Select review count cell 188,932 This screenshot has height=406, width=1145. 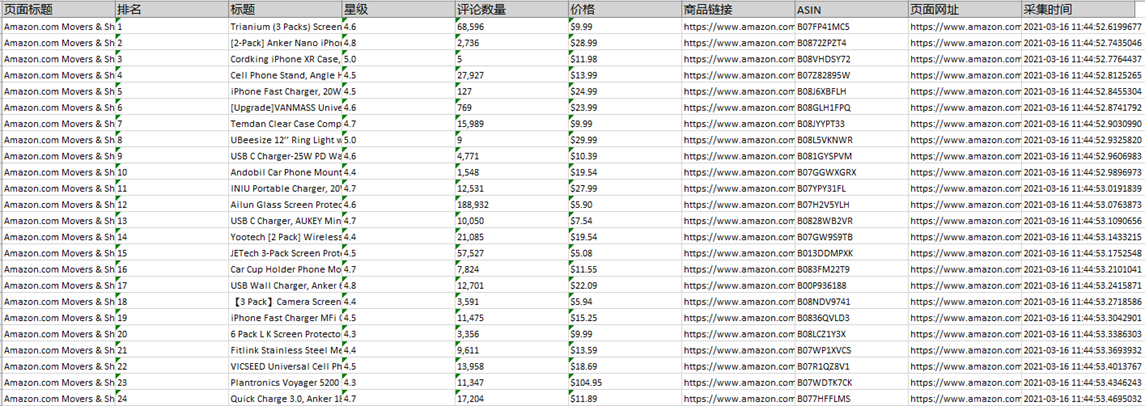coord(511,204)
